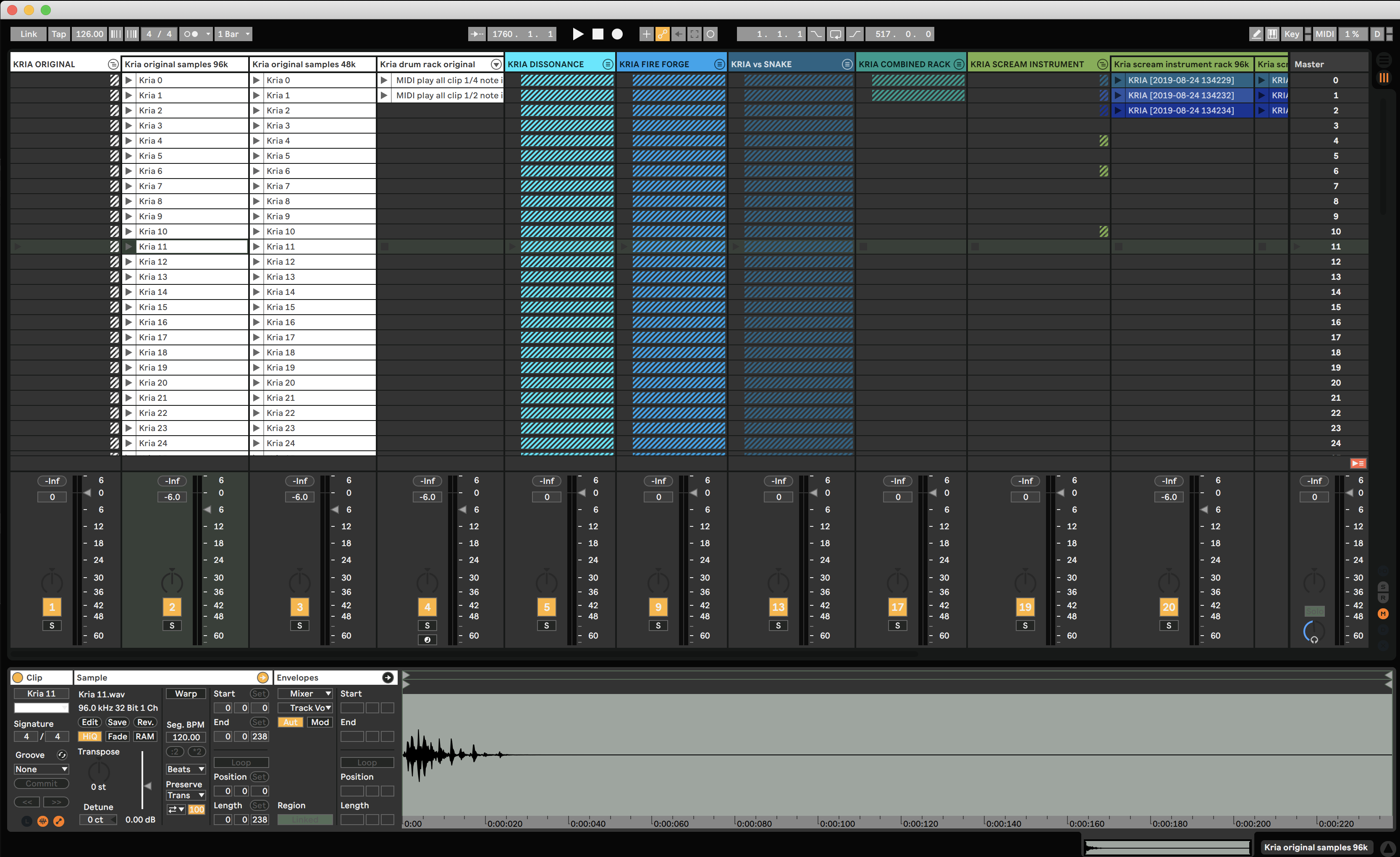Click the MIDI Arrangement Overdub plus button

[646, 34]
